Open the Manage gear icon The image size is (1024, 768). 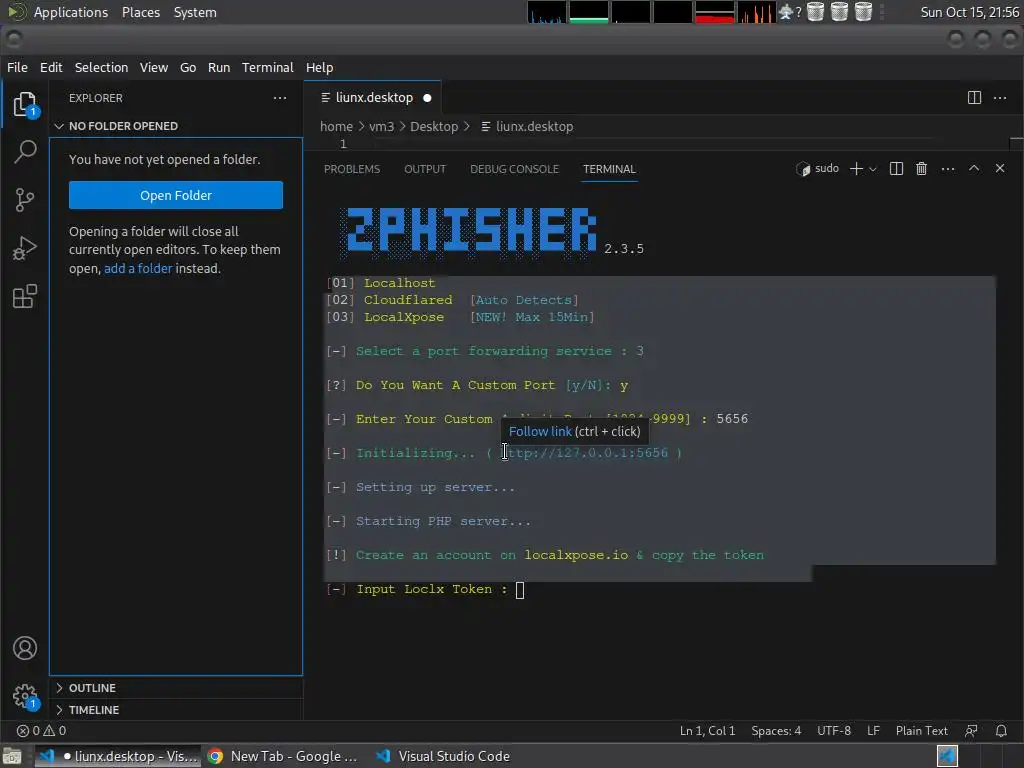coord(25,696)
